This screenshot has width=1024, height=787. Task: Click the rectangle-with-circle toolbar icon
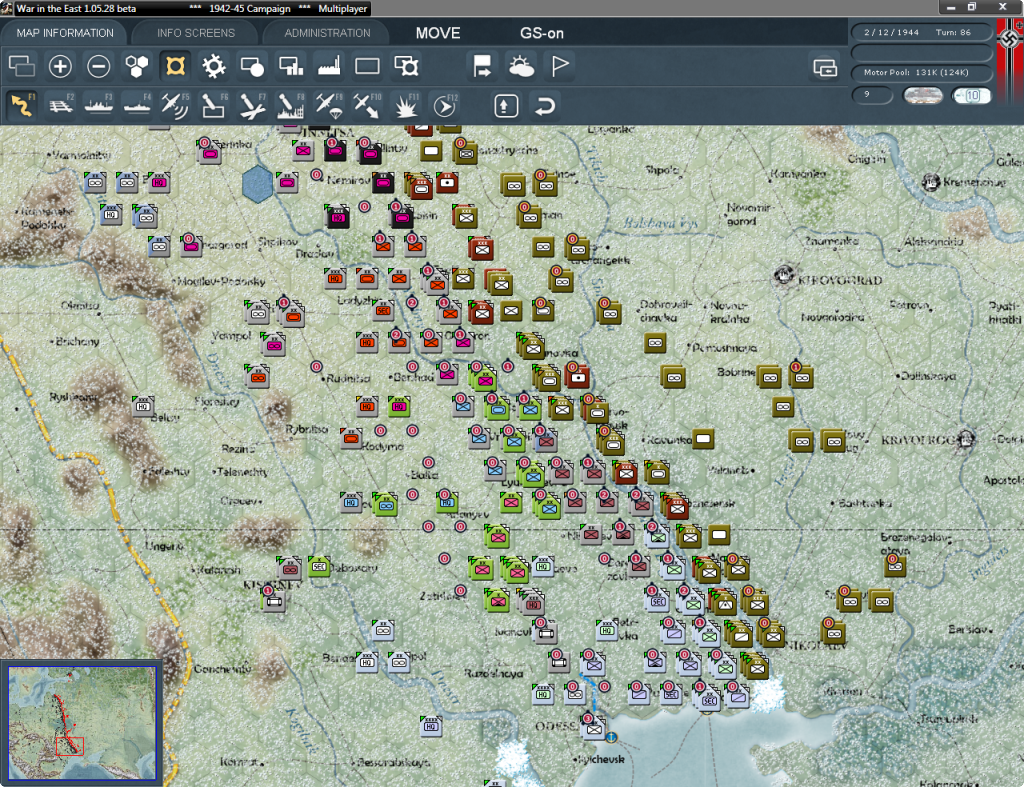(x=252, y=66)
